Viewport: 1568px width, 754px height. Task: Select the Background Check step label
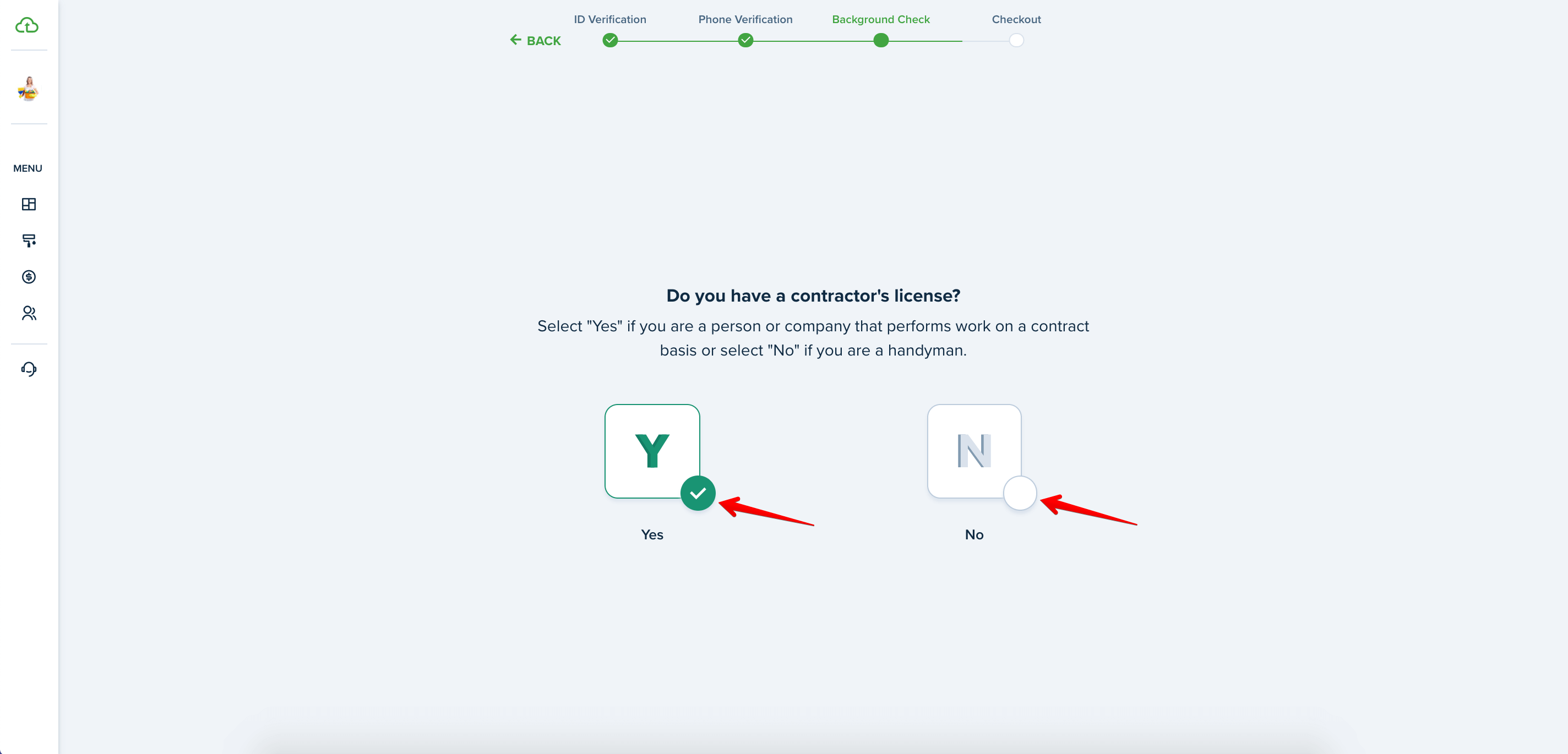[880, 19]
